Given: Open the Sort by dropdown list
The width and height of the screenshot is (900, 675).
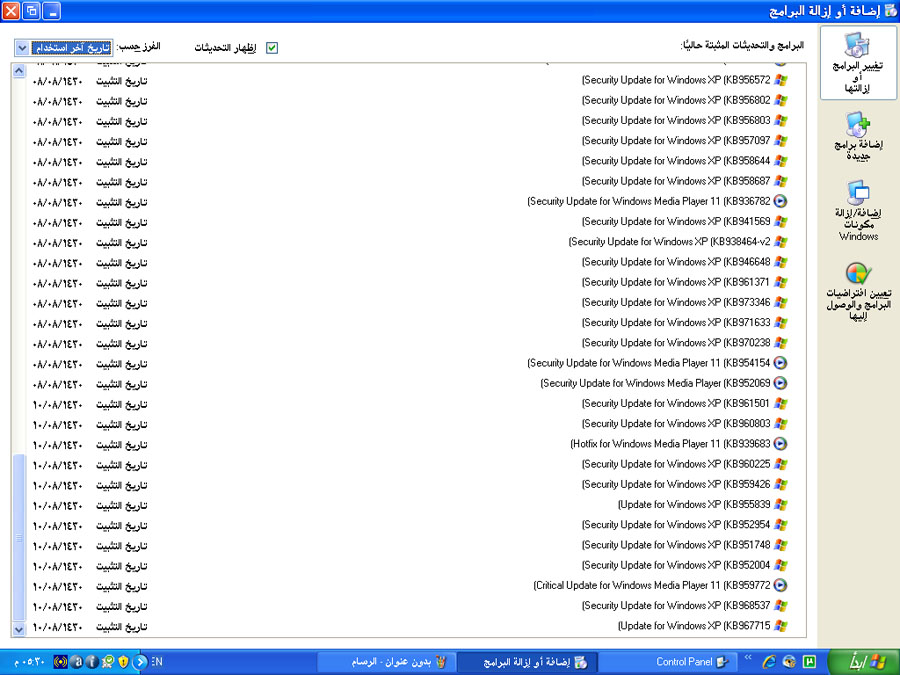Looking at the screenshot, I should point(64,48).
